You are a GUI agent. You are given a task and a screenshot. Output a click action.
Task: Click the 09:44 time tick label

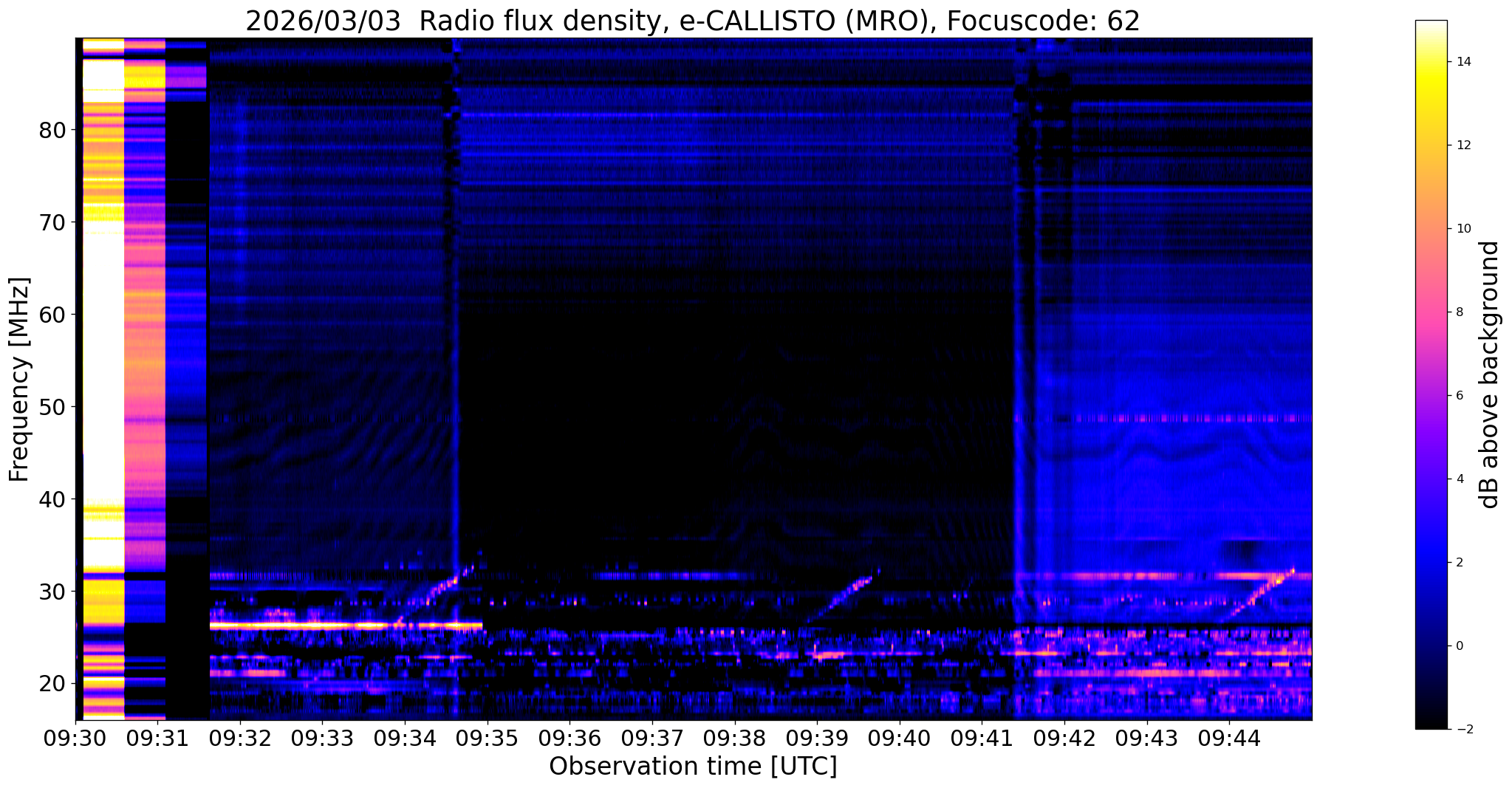1229,739
